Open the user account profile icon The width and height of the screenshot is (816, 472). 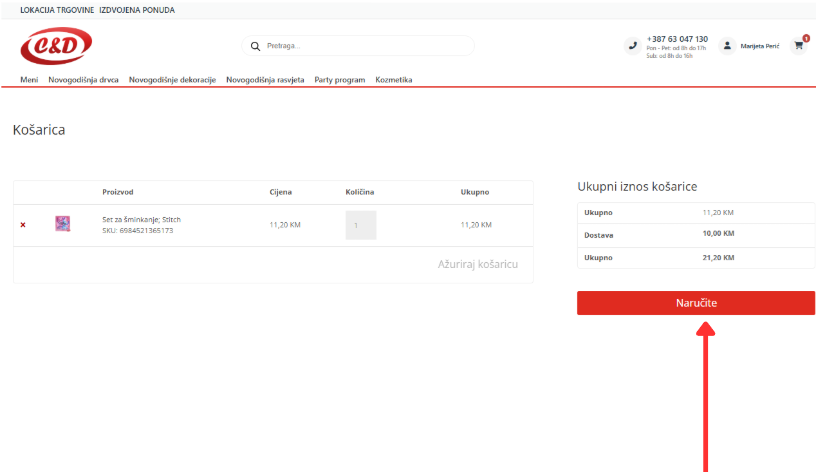coord(727,45)
